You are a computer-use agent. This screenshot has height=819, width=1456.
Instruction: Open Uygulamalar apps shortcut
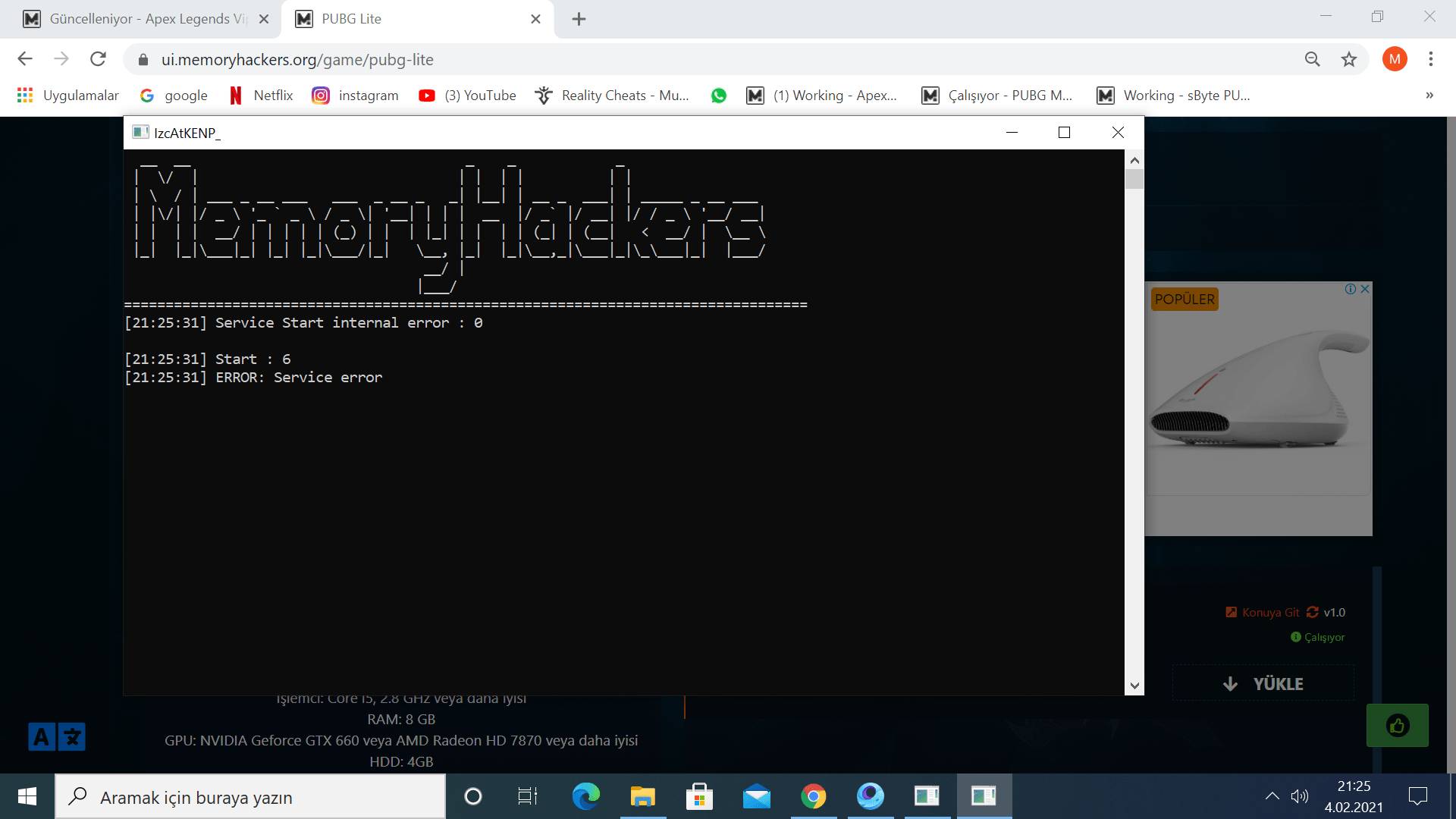[x=68, y=96]
